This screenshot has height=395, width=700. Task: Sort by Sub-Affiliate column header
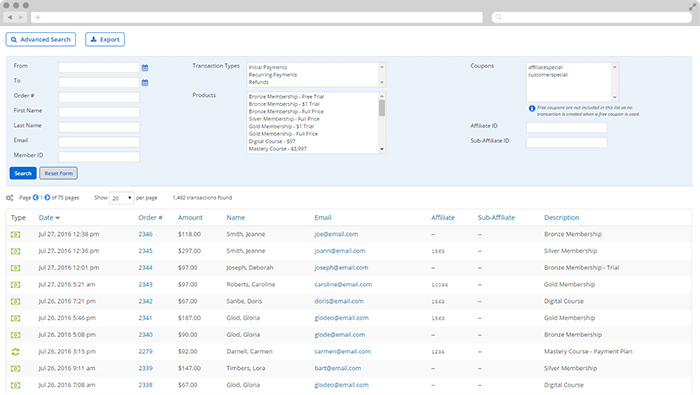[496, 217]
